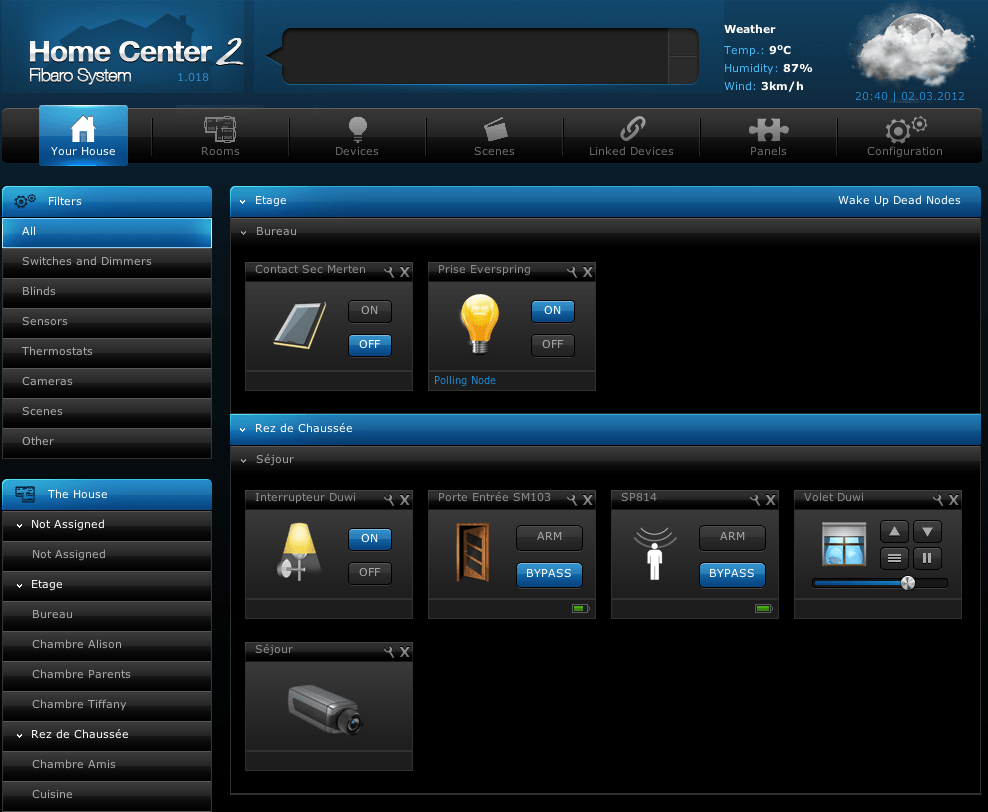Open the Your House tab

83,136
